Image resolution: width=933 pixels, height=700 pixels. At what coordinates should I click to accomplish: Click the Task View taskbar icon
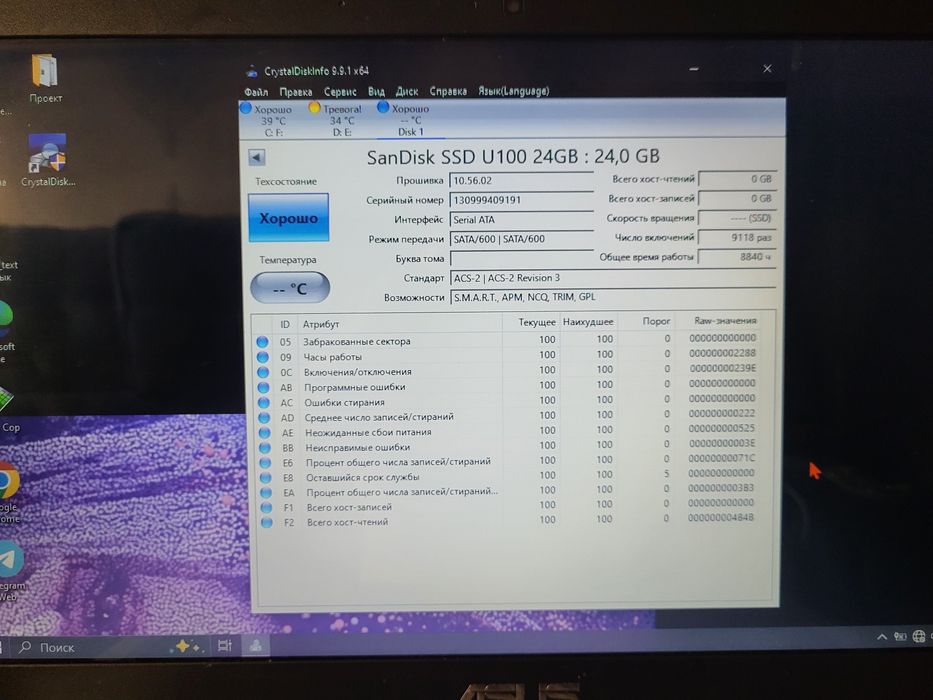[x=225, y=646]
